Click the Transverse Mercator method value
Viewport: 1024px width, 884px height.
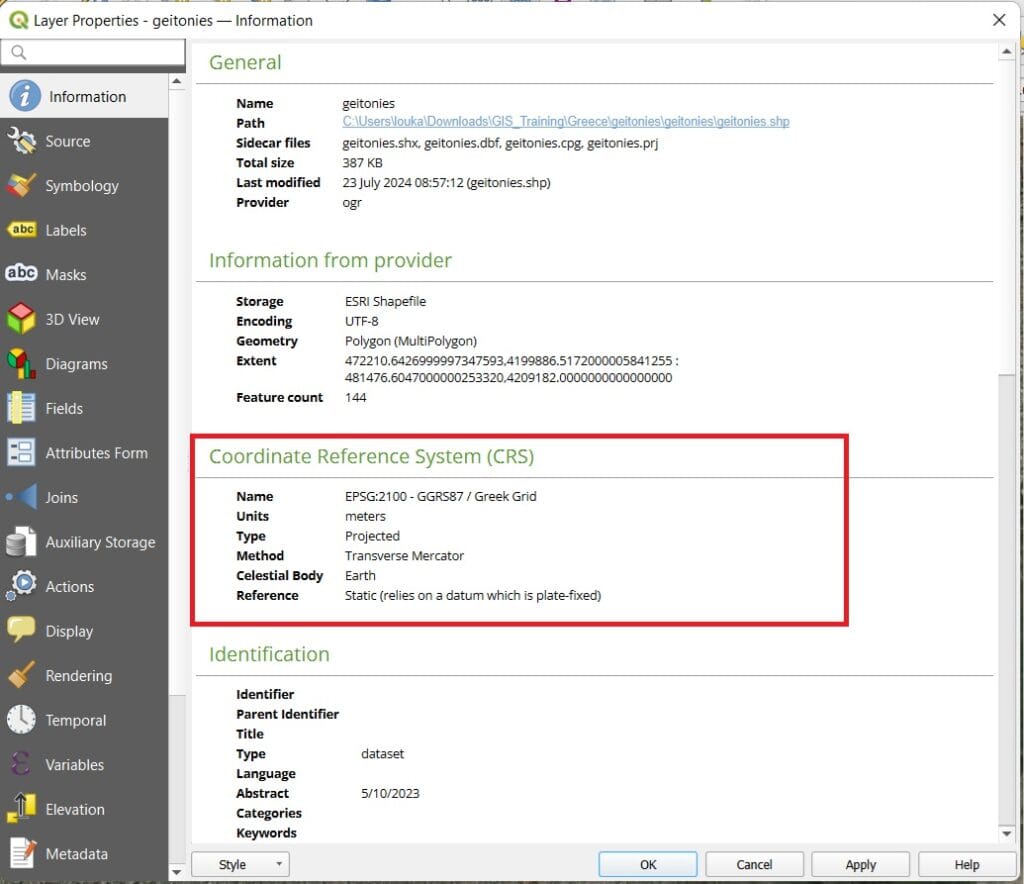(404, 556)
